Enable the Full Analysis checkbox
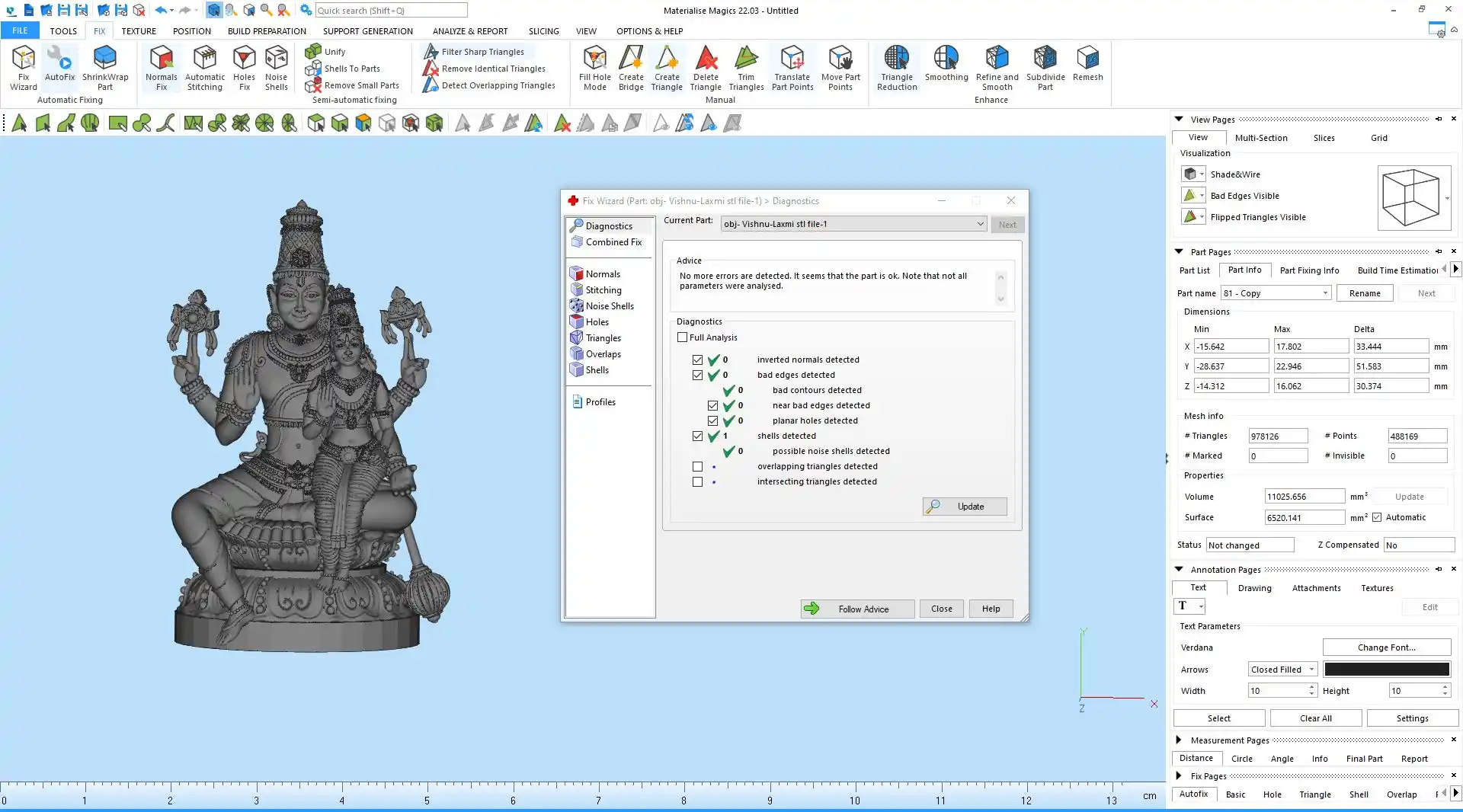The width and height of the screenshot is (1463, 812). [683, 337]
